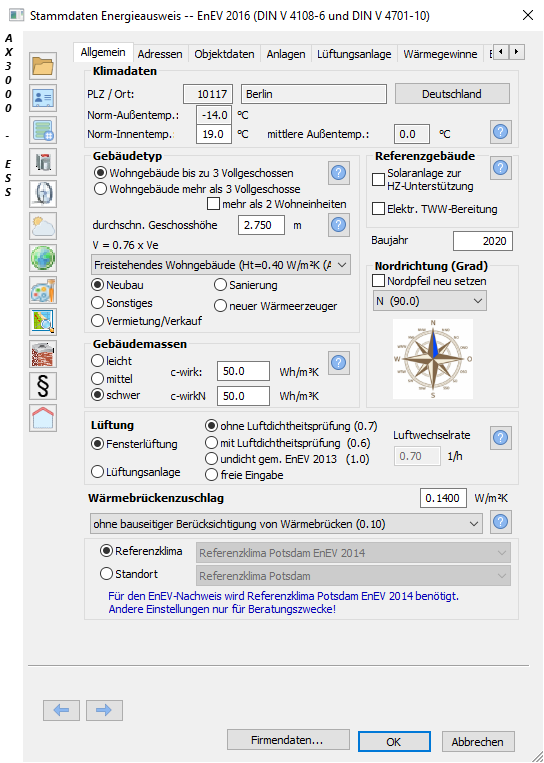Image resolution: width=544 pixels, height=763 pixels.
Task: Enable Solaranlage zur HZ-Unterstützung checkbox
Action: click(378, 180)
